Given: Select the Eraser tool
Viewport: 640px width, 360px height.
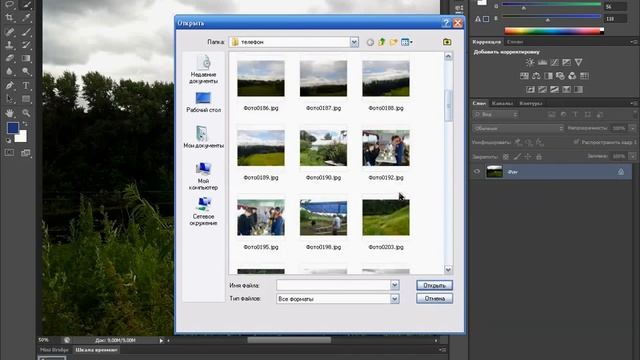Looking at the screenshot, I should point(9,58).
